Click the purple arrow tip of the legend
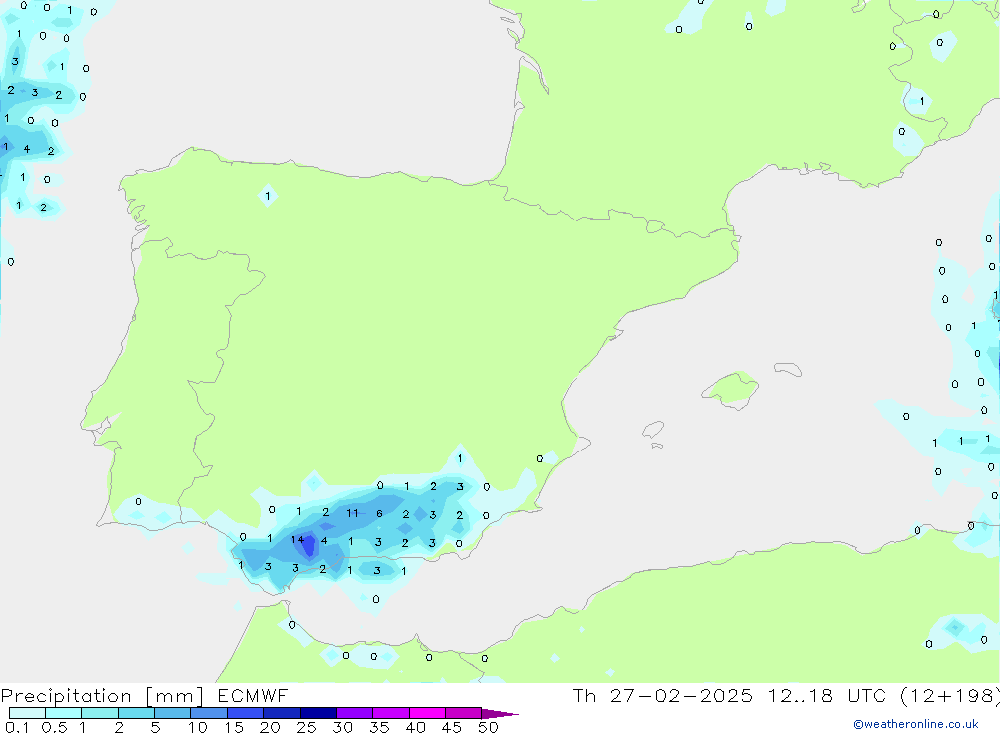 pos(500,714)
